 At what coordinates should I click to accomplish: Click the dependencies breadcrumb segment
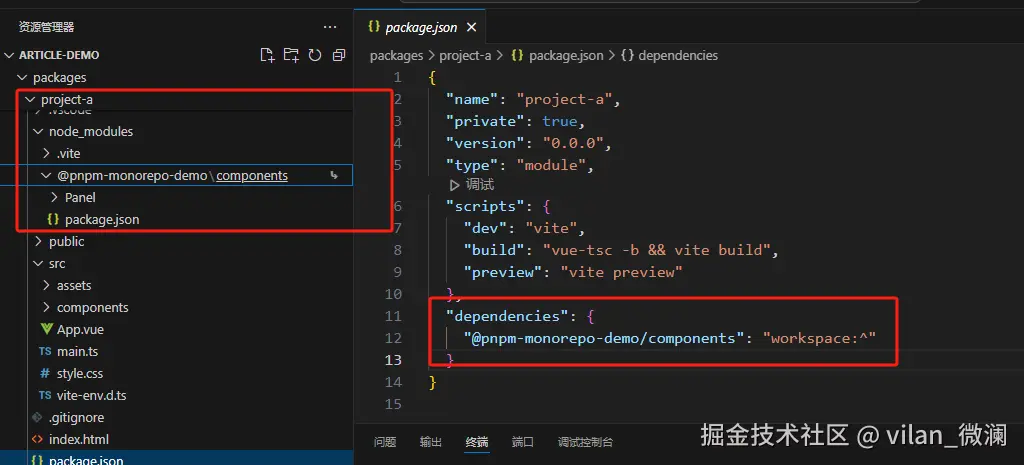tap(678, 56)
